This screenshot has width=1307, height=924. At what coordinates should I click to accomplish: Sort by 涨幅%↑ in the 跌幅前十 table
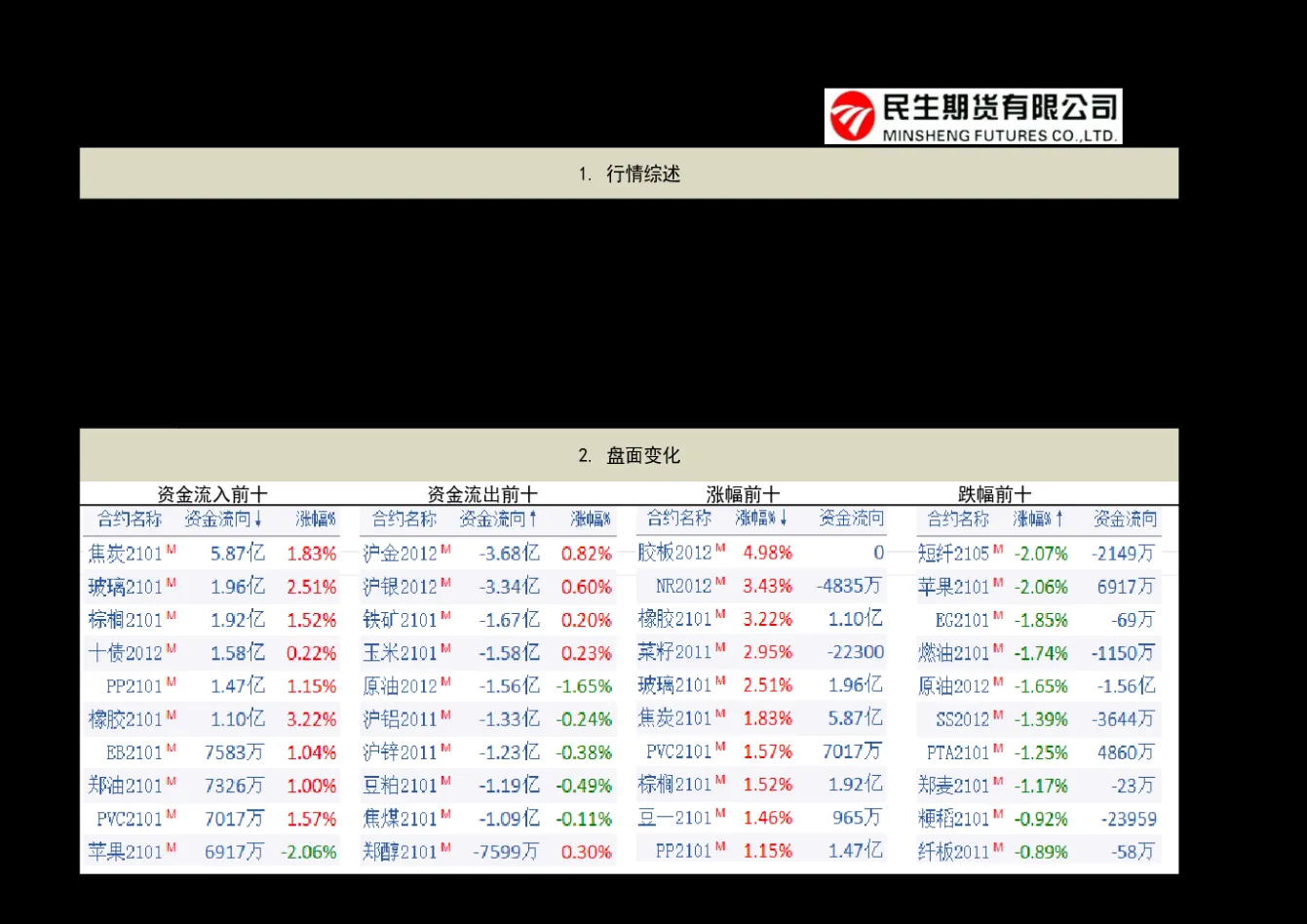tap(1039, 519)
